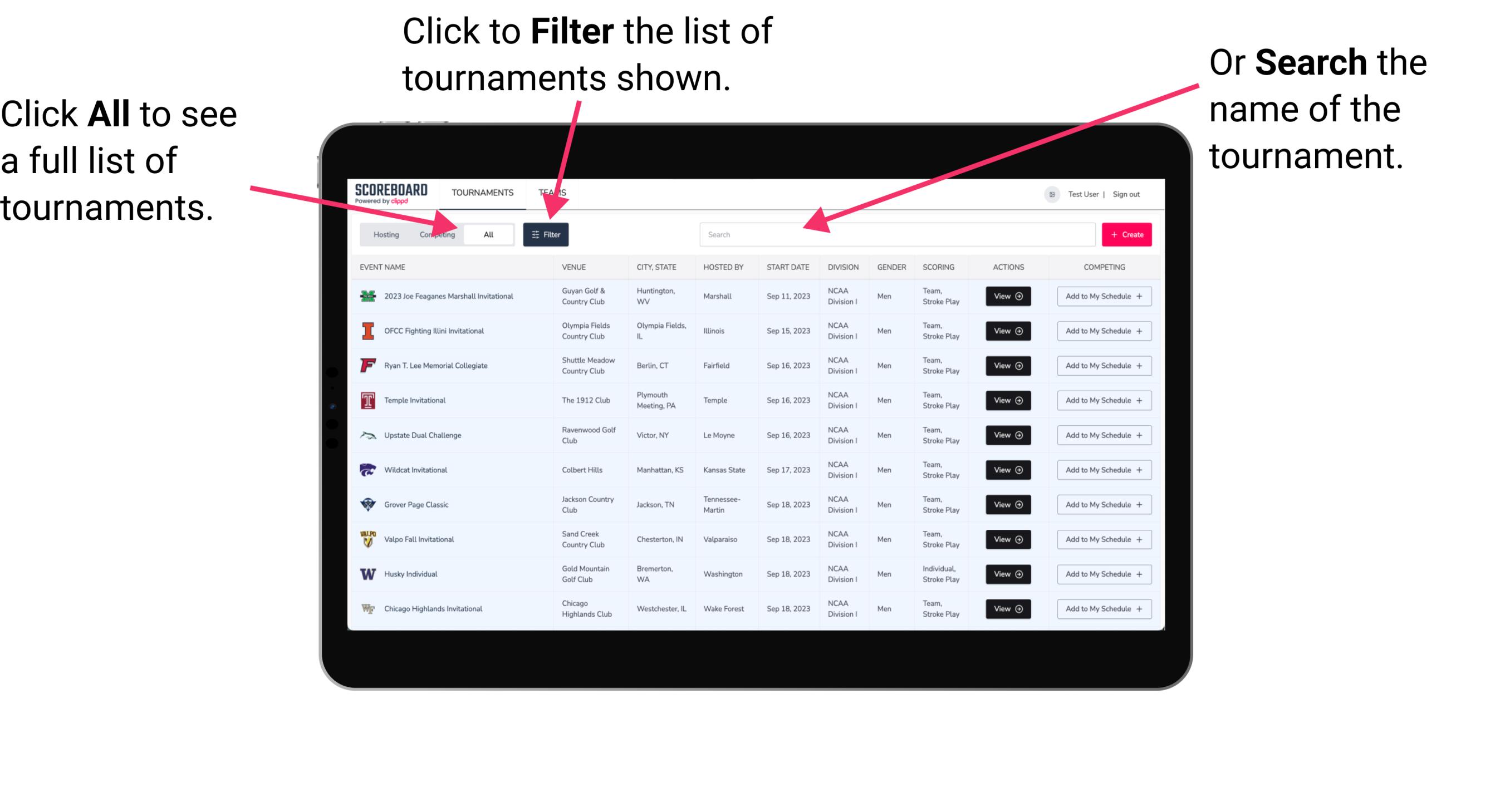Click the Illinois Fighting Illini team icon
This screenshot has height=812, width=1510.
point(367,331)
